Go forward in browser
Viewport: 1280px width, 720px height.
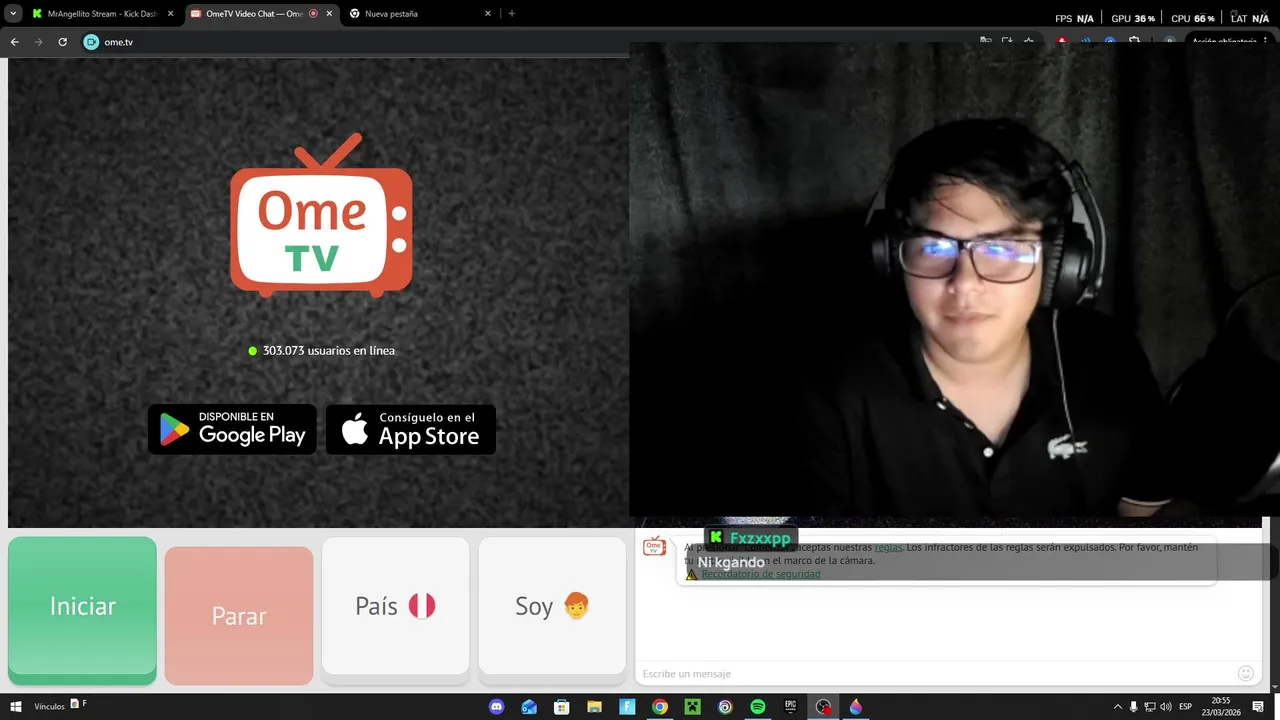38,42
